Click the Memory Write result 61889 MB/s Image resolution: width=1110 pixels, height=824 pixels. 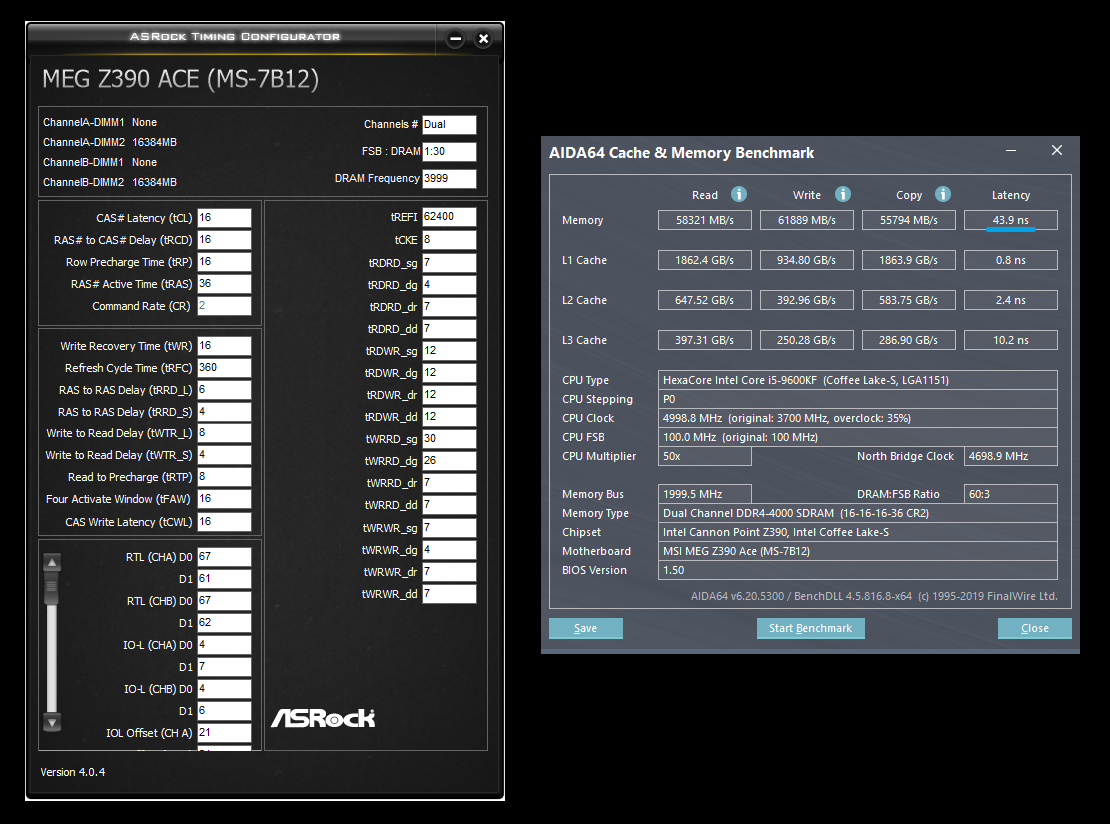coord(806,220)
